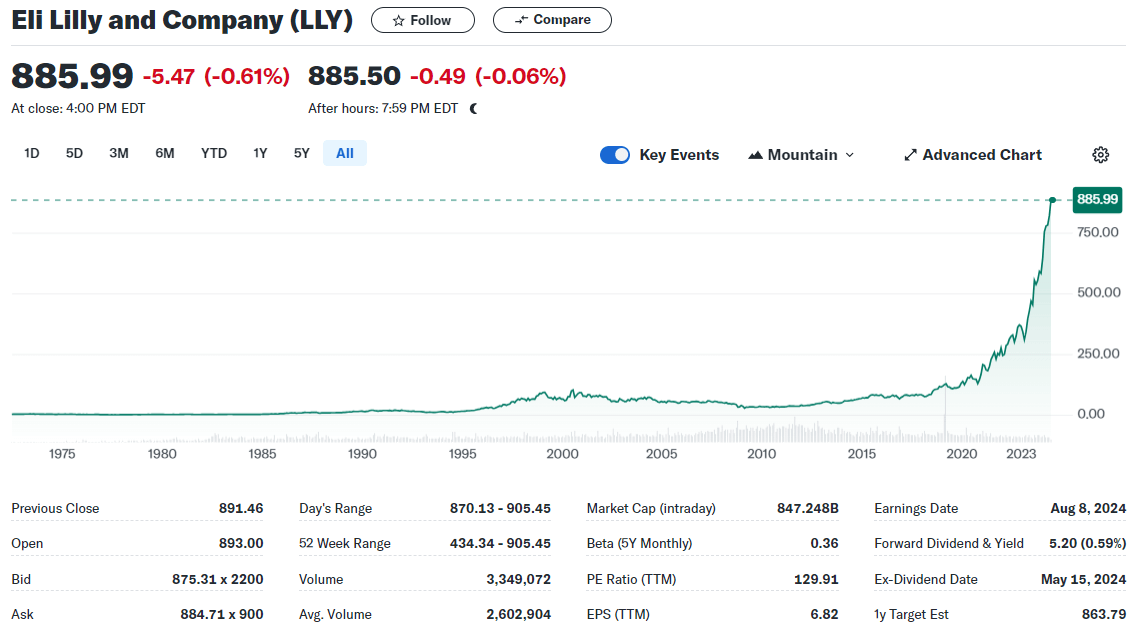Click the closing price 885.99 headline
The width and height of the screenshot is (1138, 636).
(72, 76)
